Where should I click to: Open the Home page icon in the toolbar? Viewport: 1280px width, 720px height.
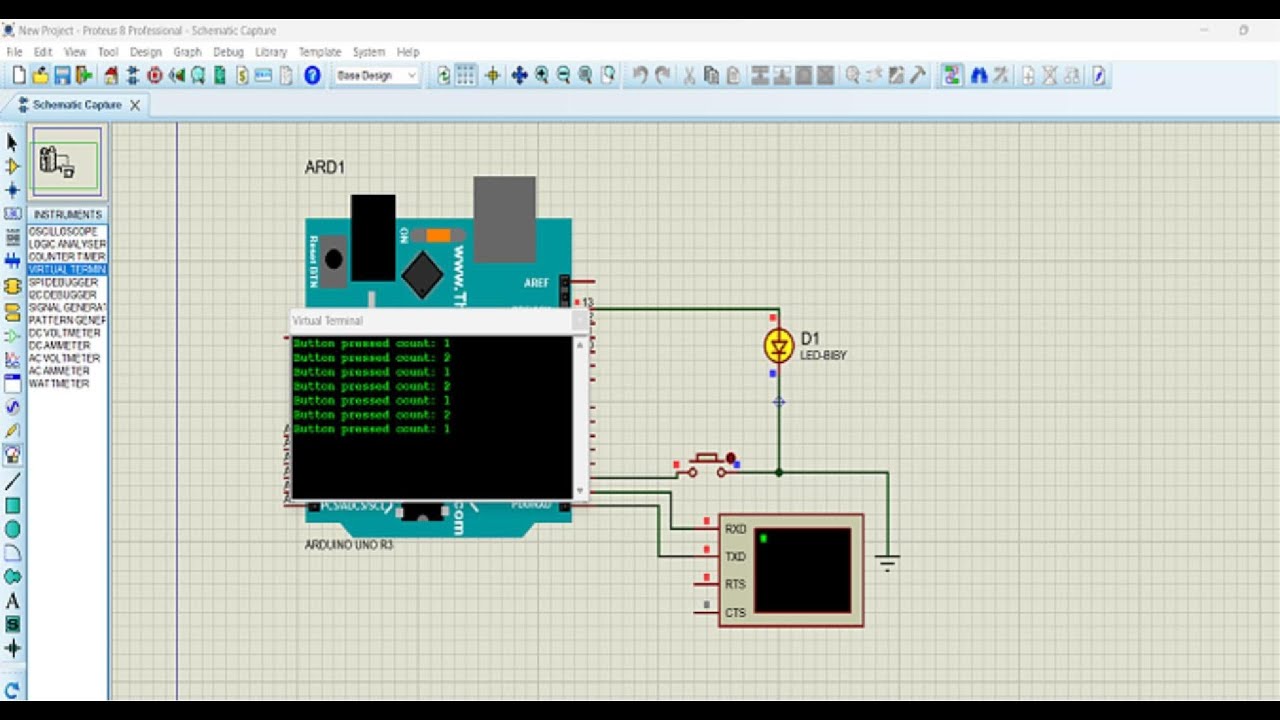pyautogui.click(x=111, y=75)
